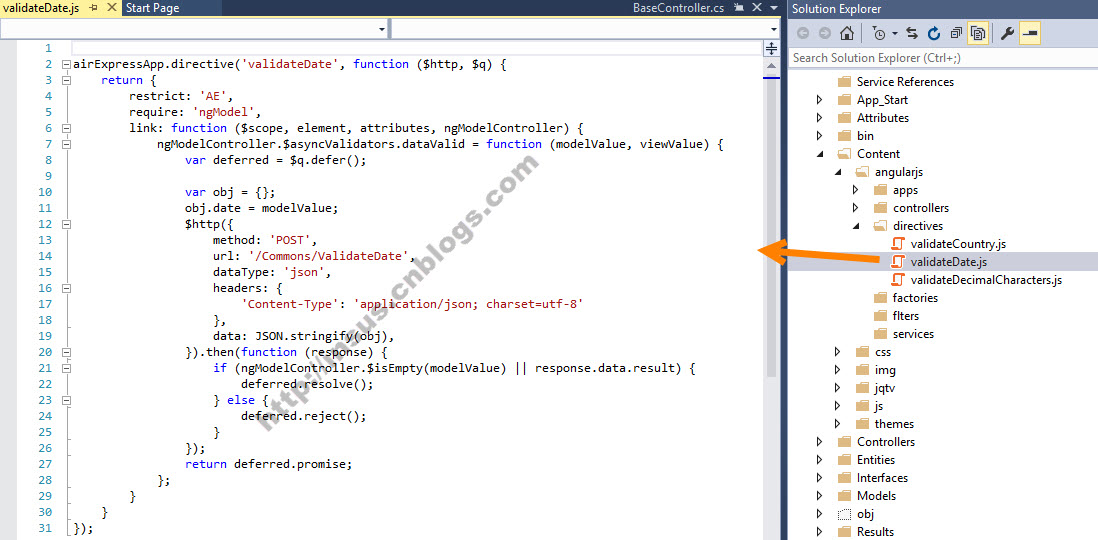Collapse the then callback at line 20
The image size is (1098, 540).
tap(67, 352)
